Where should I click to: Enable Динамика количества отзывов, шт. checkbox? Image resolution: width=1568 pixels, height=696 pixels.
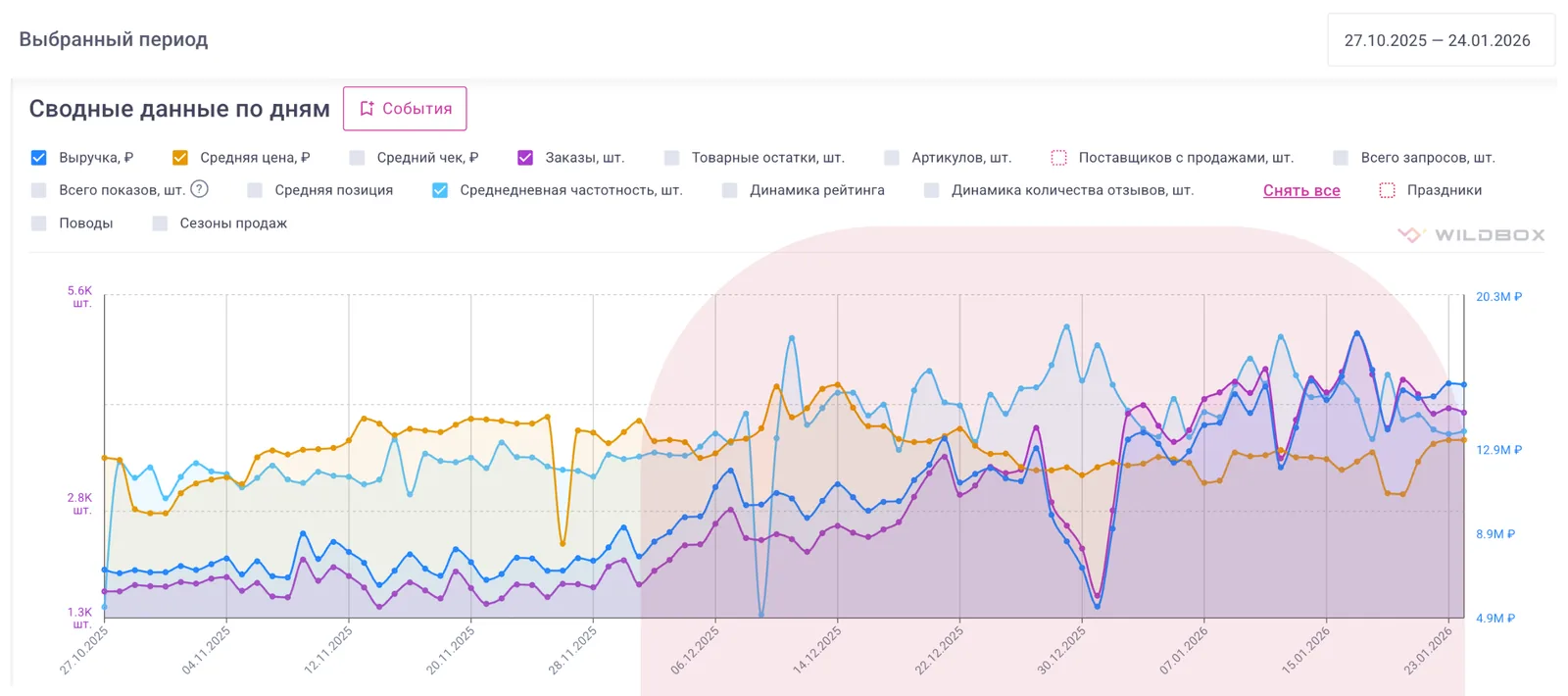tap(932, 190)
